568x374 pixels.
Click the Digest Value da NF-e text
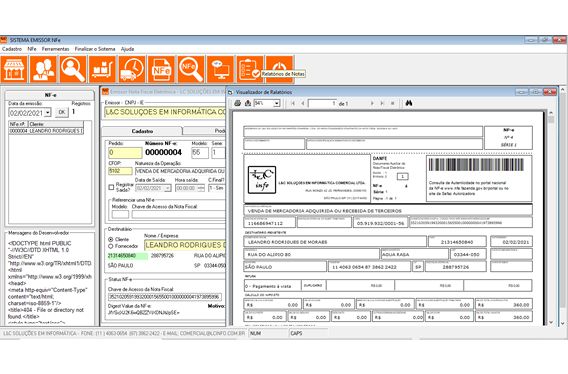tap(143, 312)
